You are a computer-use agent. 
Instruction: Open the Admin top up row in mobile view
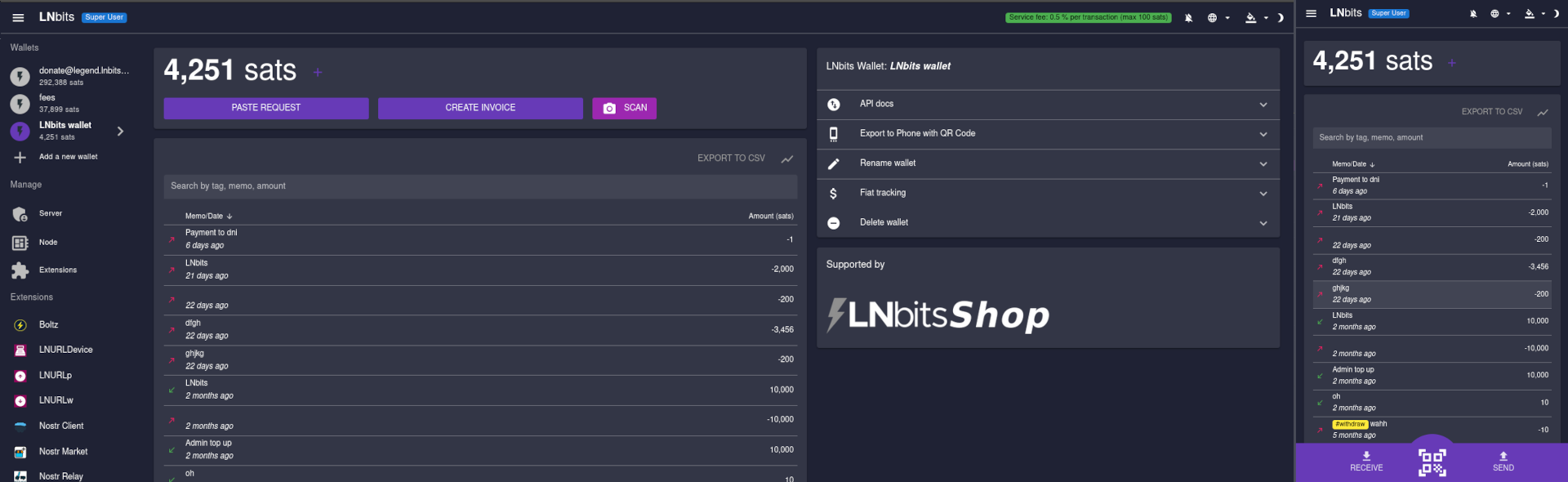[x=1432, y=376]
